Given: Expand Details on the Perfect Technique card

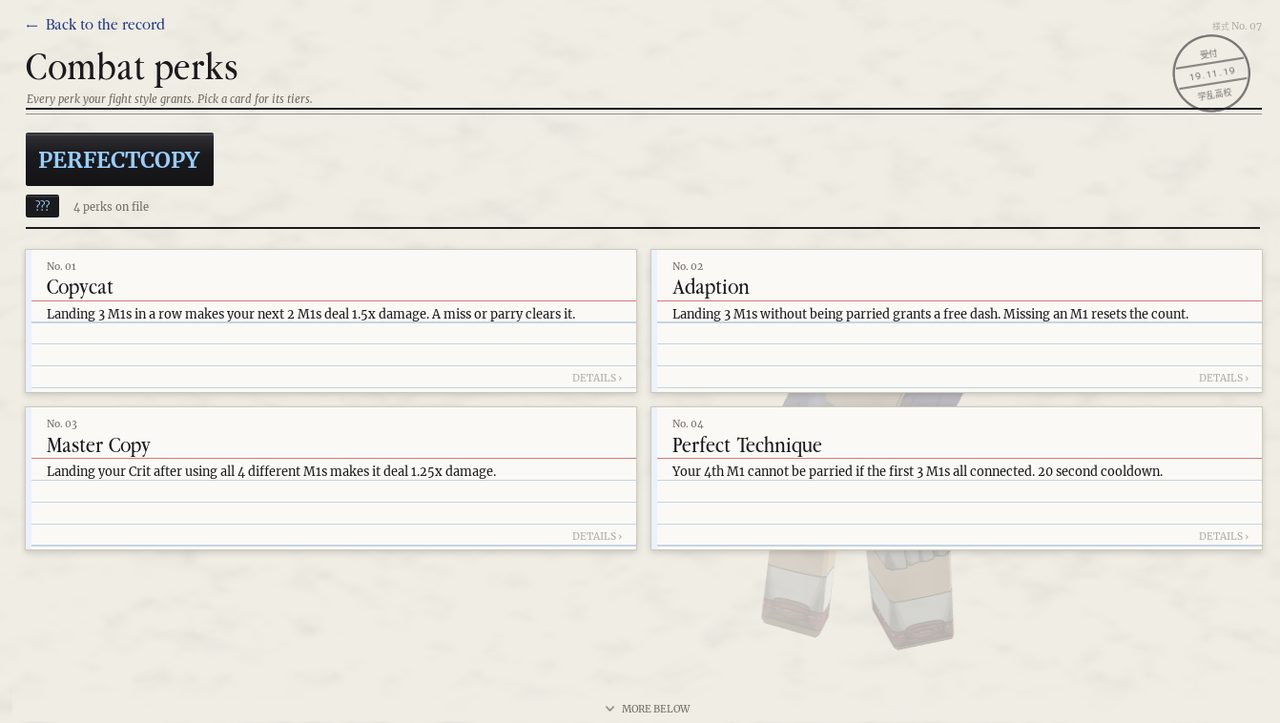Looking at the screenshot, I should pyautogui.click(x=1224, y=536).
